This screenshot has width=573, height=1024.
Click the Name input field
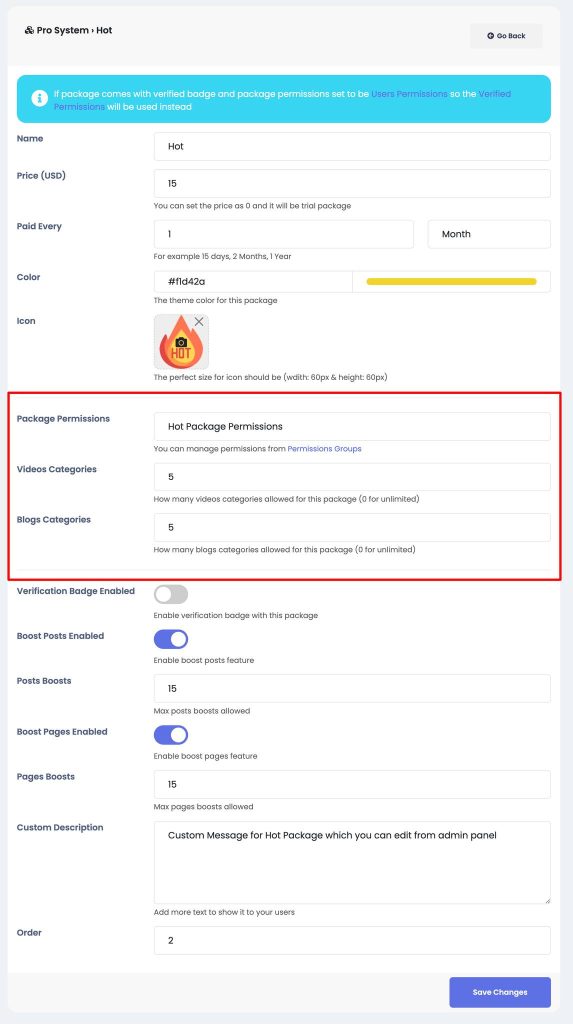(352, 146)
